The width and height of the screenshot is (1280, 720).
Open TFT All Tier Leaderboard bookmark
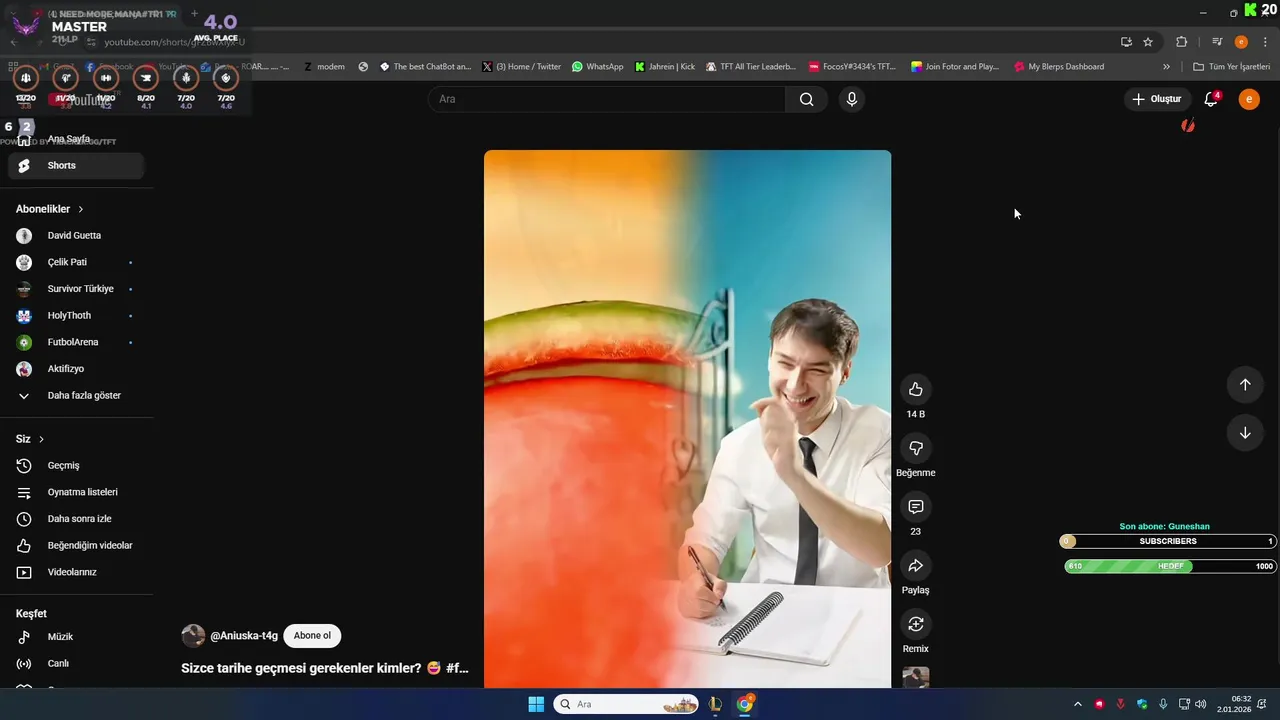751,67
